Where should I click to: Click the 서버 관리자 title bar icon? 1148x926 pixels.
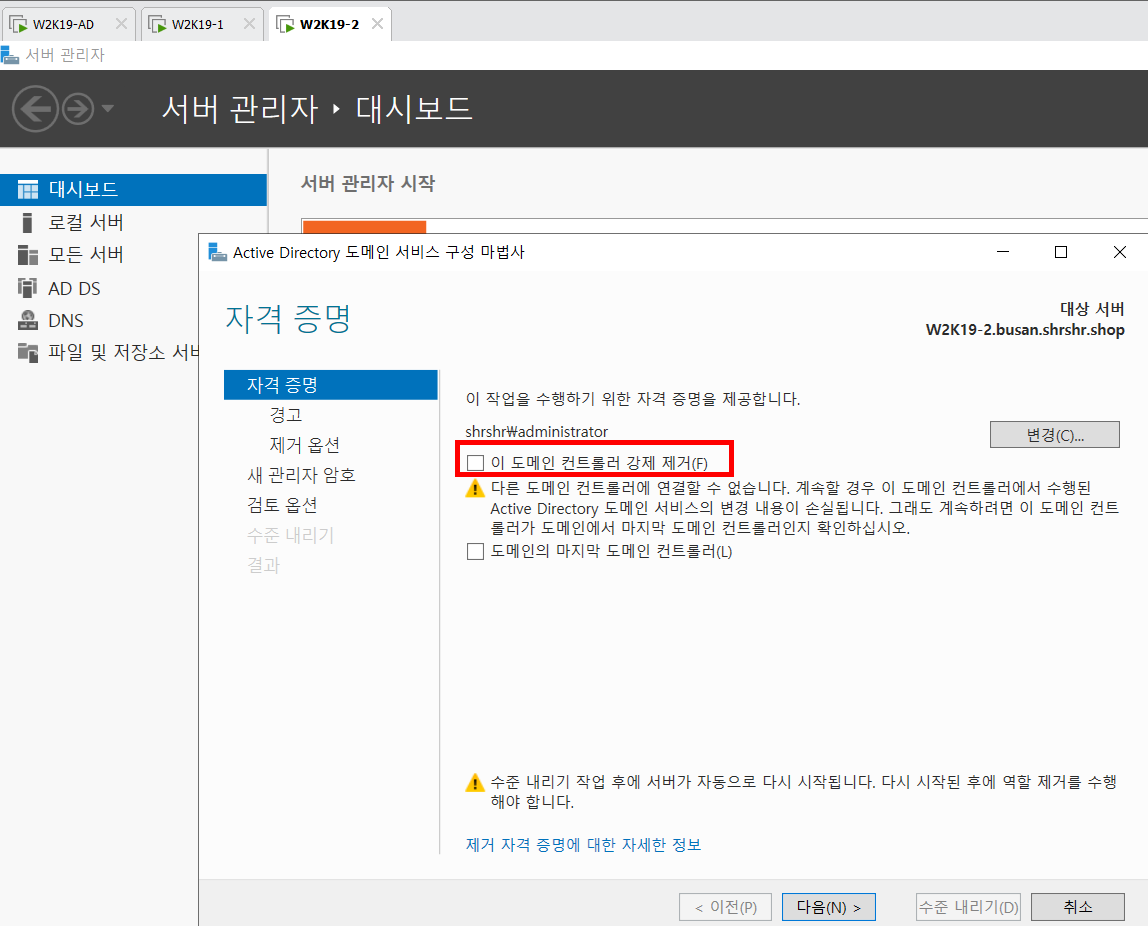tap(10, 55)
